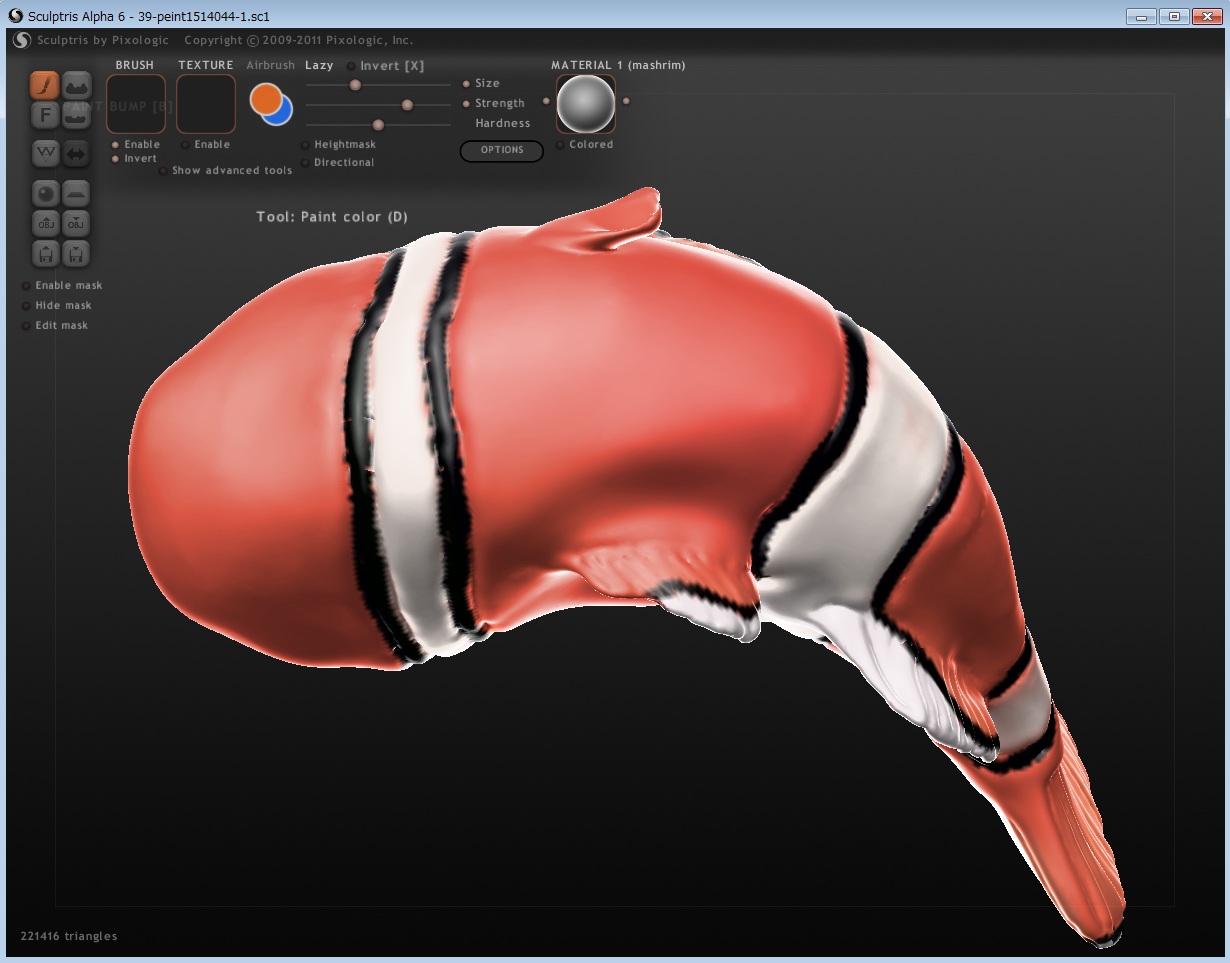Image resolution: width=1230 pixels, height=963 pixels.
Task: Click the import OBJ icon with up arrow
Action: point(45,223)
